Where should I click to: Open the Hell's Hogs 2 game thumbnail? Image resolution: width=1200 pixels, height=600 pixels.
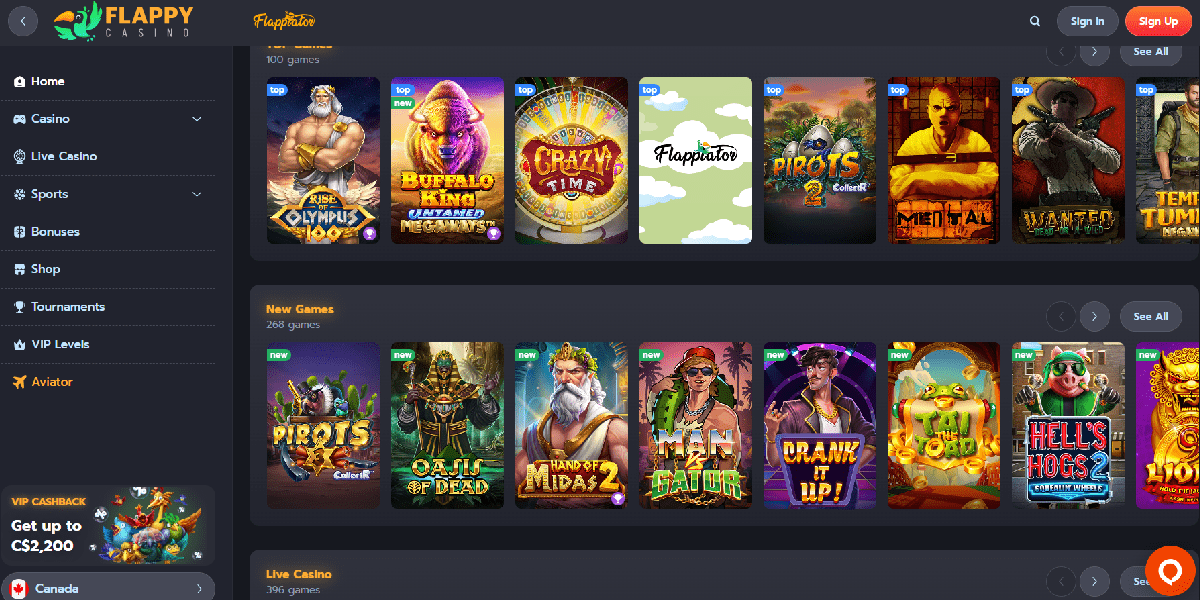1068,425
